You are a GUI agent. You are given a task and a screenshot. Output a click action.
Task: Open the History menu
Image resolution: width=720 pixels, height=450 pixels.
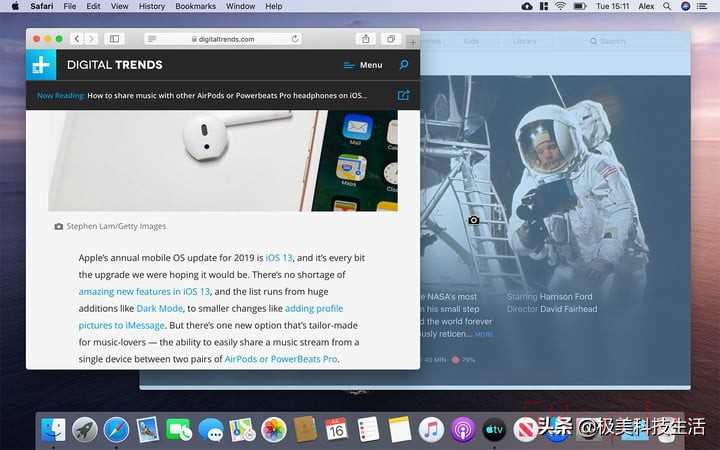point(152,6)
